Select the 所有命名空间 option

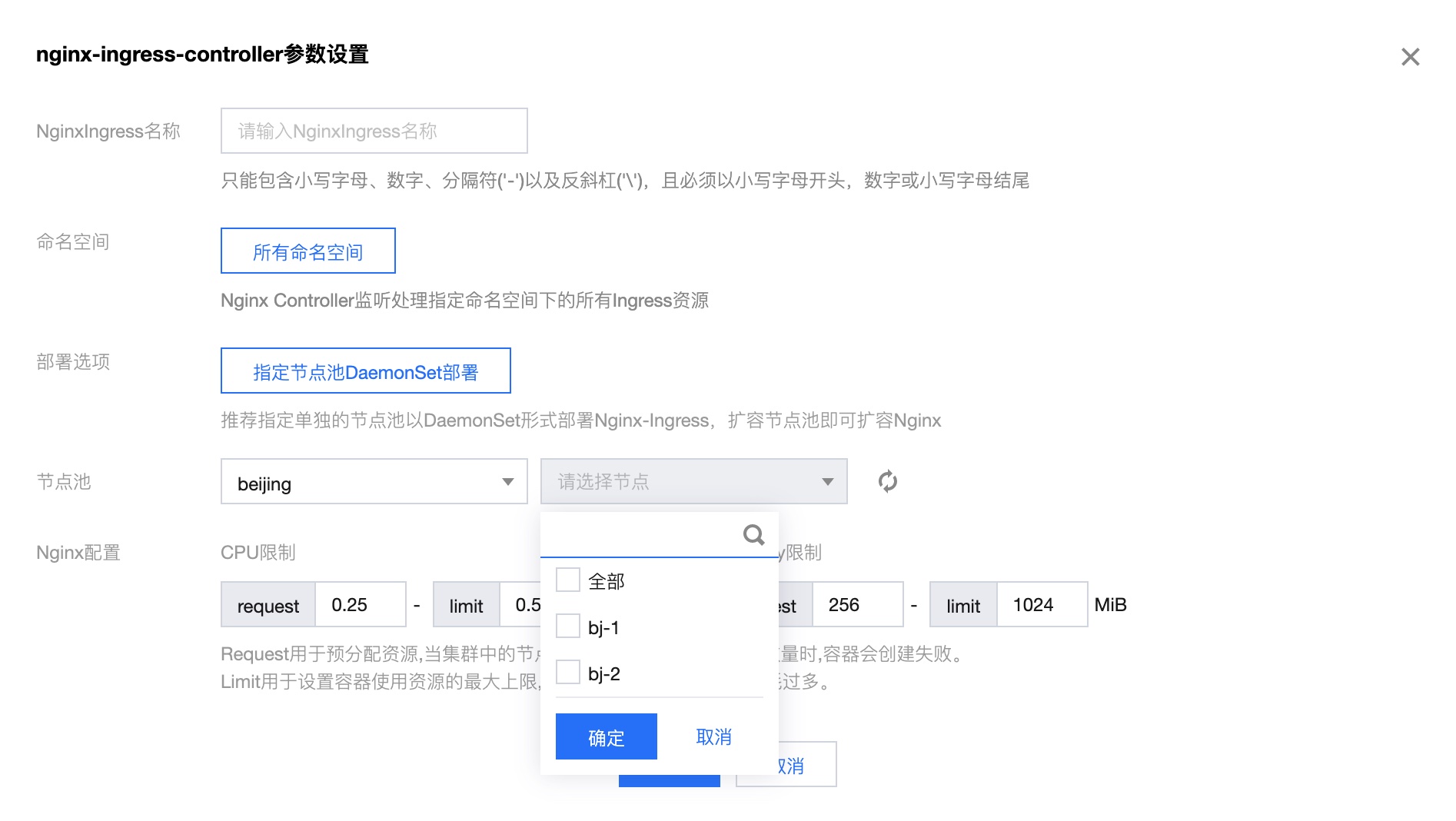click(307, 251)
